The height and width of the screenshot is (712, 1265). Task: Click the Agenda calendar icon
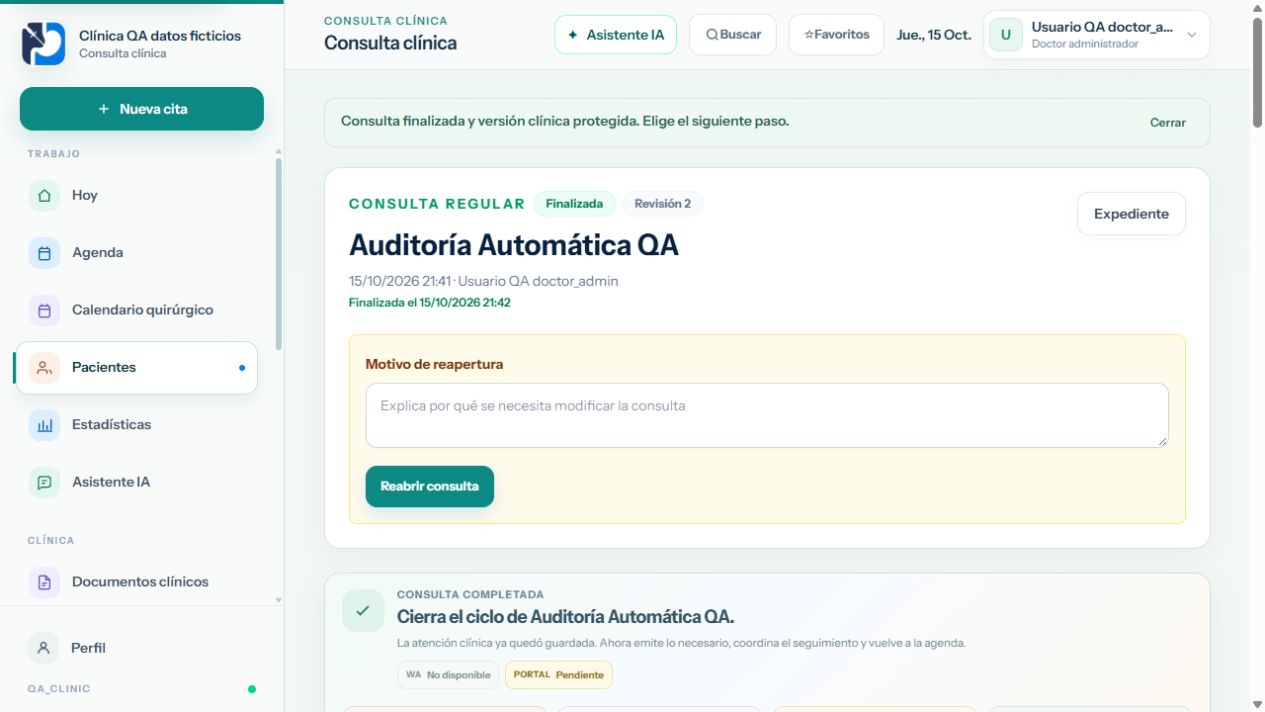point(44,253)
